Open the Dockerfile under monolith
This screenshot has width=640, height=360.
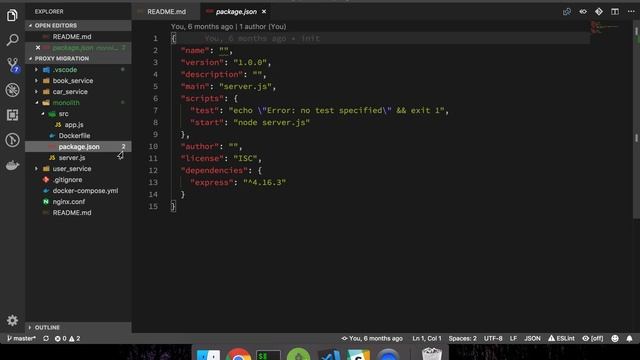(74, 136)
